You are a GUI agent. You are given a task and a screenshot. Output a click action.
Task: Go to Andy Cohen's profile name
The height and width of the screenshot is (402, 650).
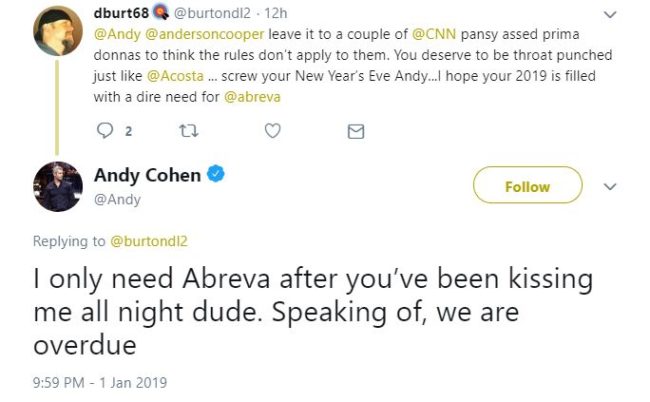[x=147, y=175]
